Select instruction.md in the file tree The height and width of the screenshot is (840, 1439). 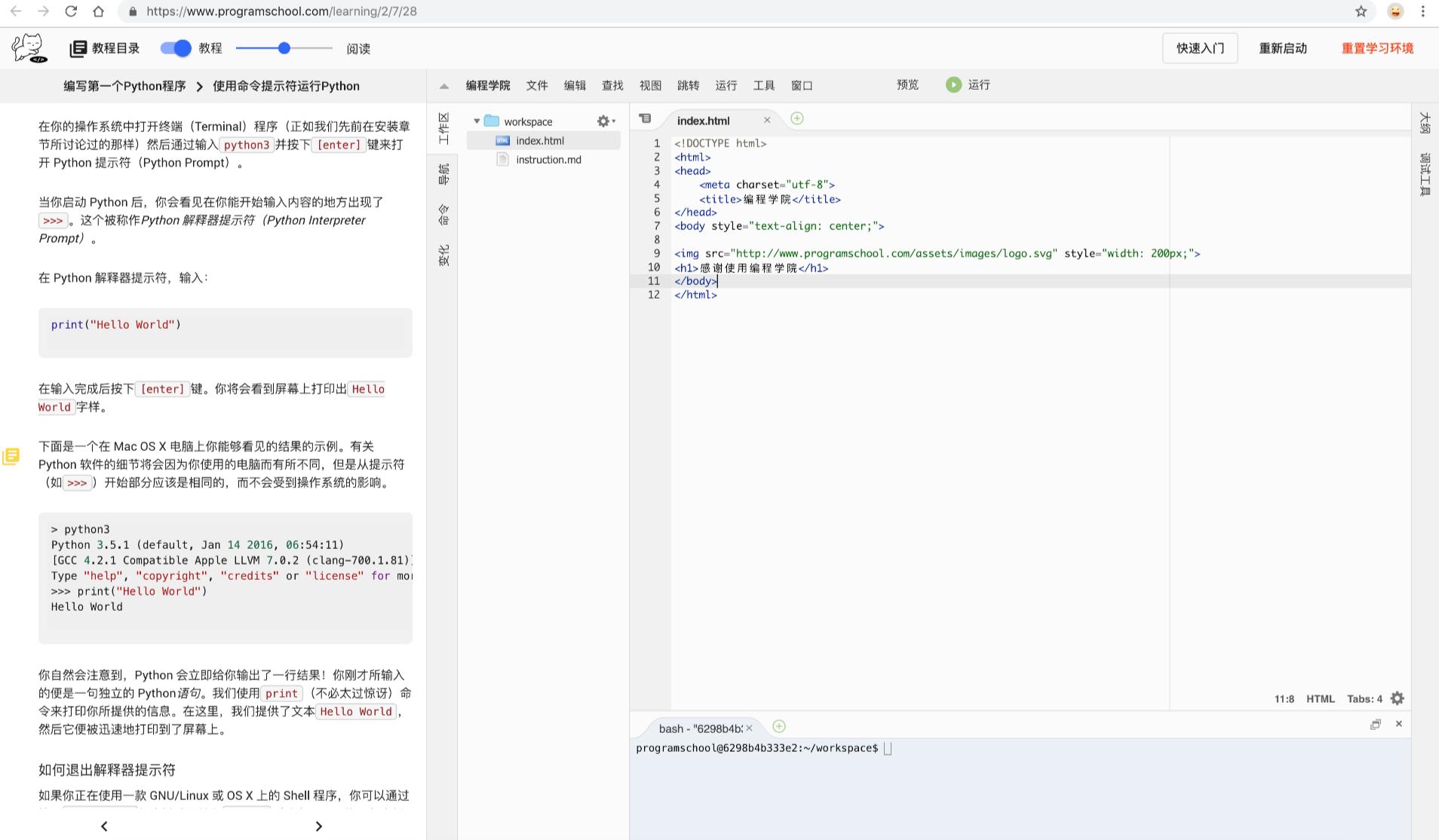coord(548,160)
